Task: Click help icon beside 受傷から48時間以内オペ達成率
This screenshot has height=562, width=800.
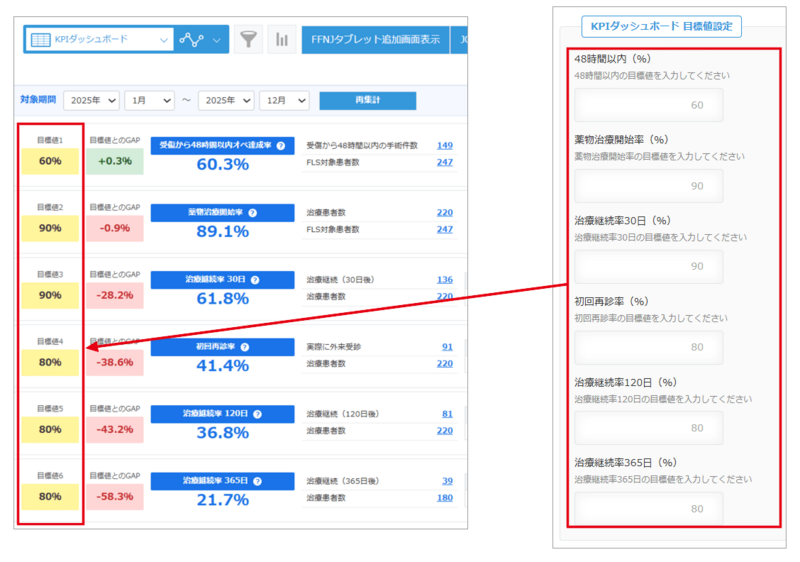Action: tap(281, 146)
